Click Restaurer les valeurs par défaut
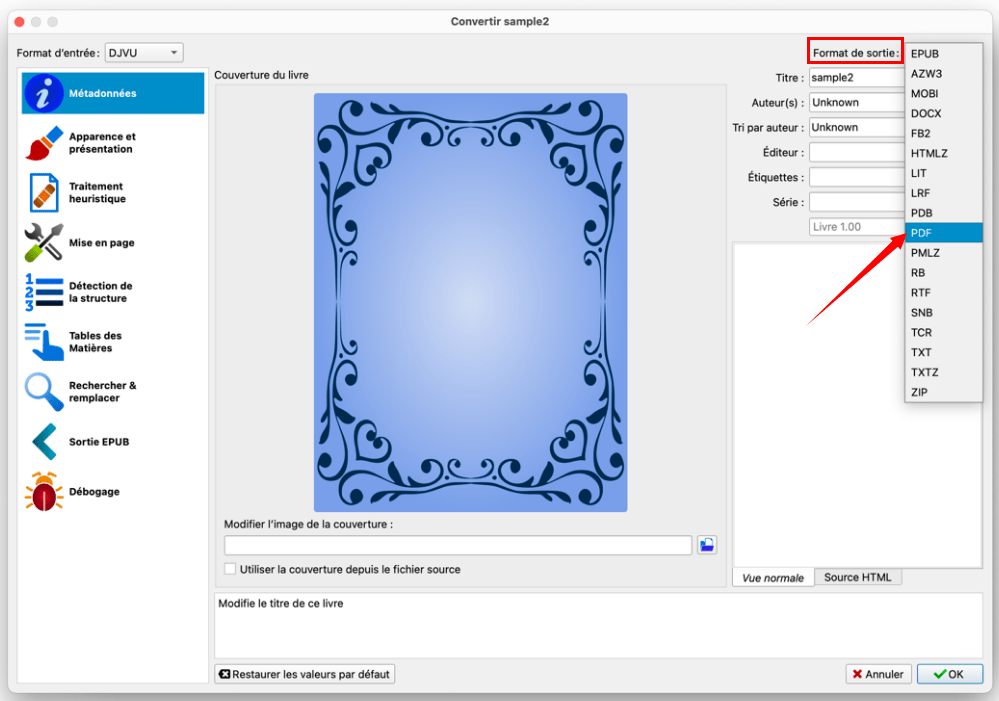 tap(305, 674)
